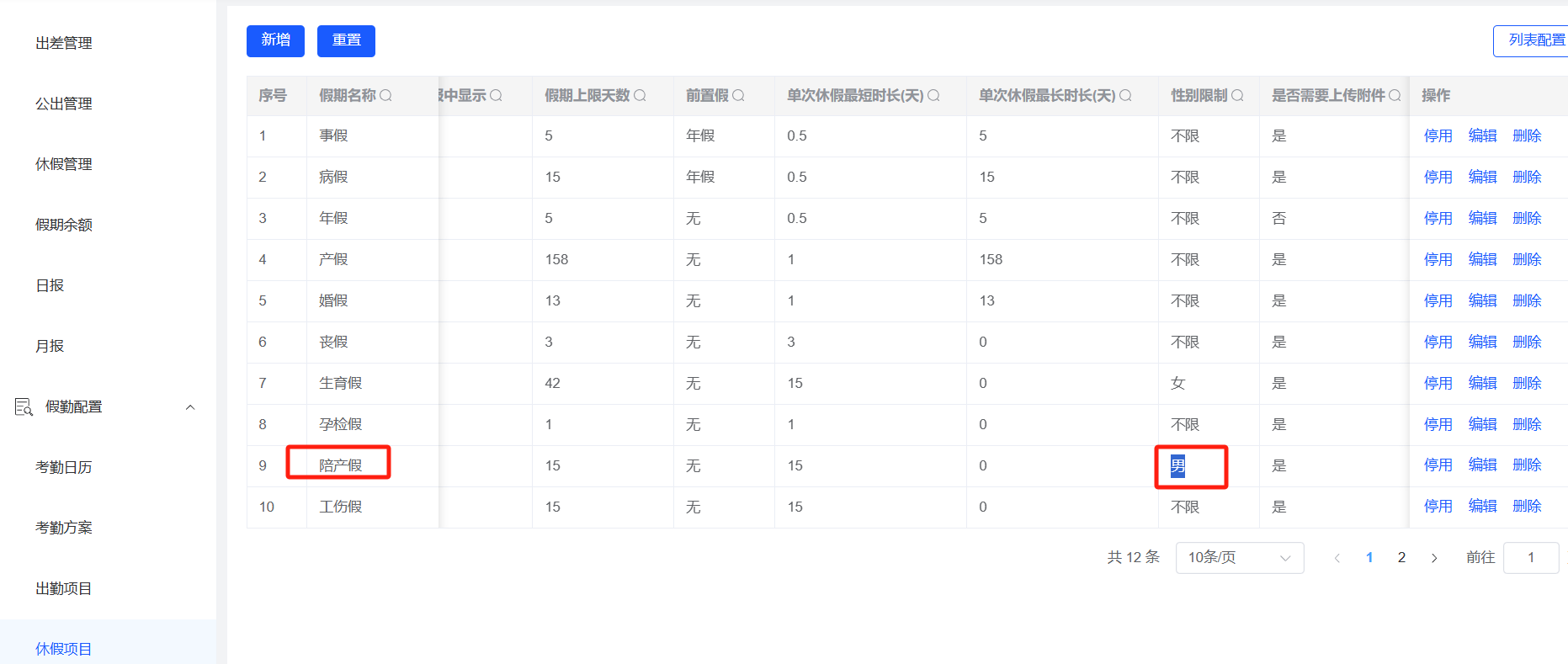This screenshot has width=1568, height=664.
Task: Collapse the 假勤配置 menu chevron
Action: click(x=190, y=407)
